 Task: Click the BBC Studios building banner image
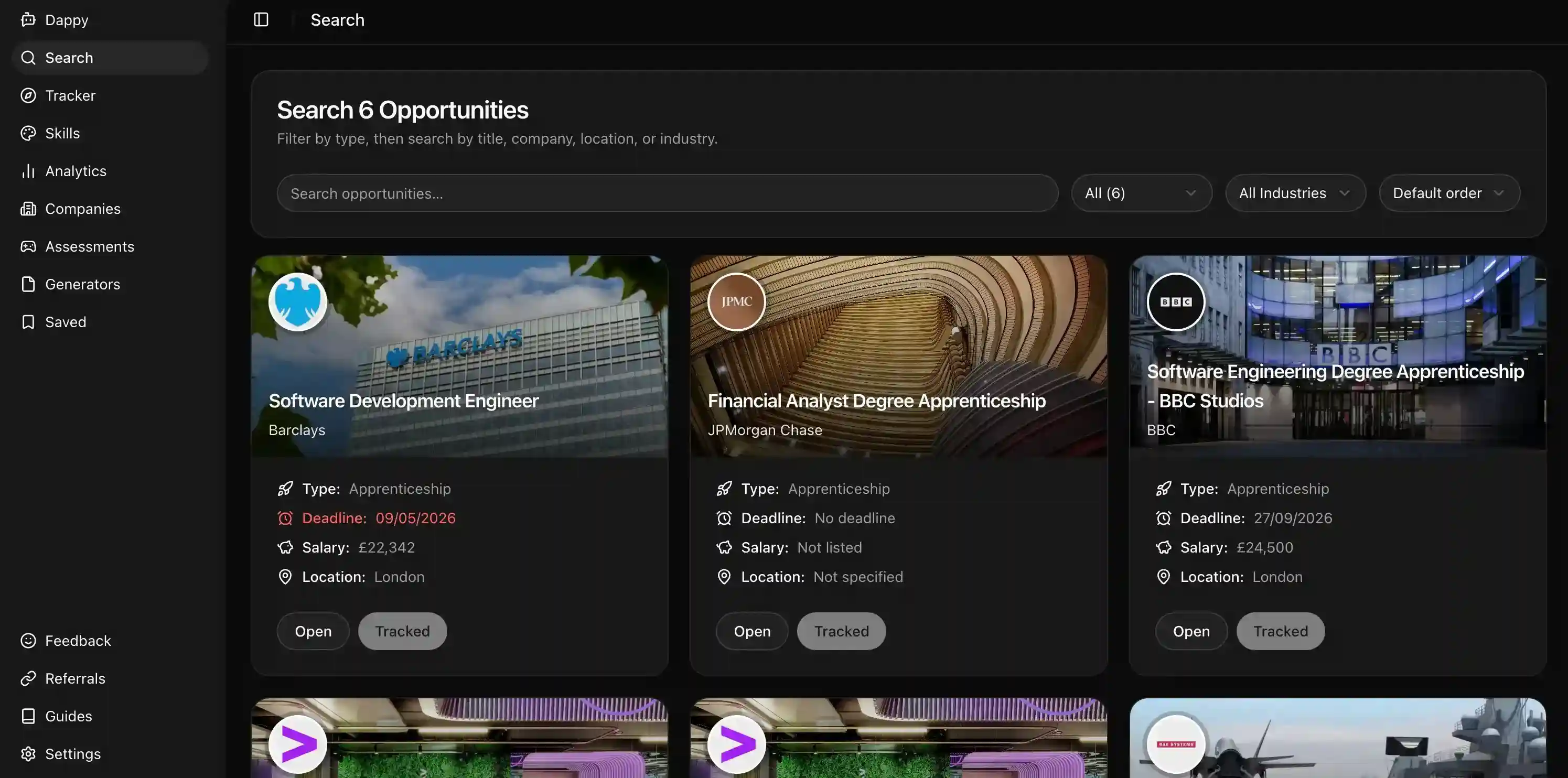[x=1338, y=356]
